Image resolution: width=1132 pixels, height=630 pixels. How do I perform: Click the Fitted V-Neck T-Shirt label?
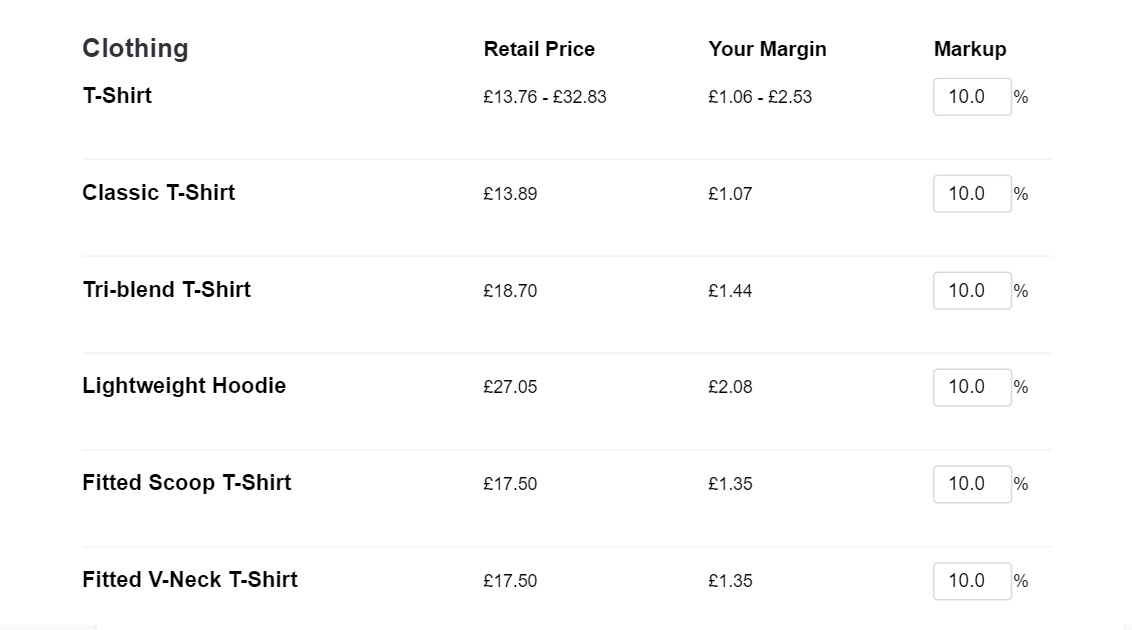190,579
